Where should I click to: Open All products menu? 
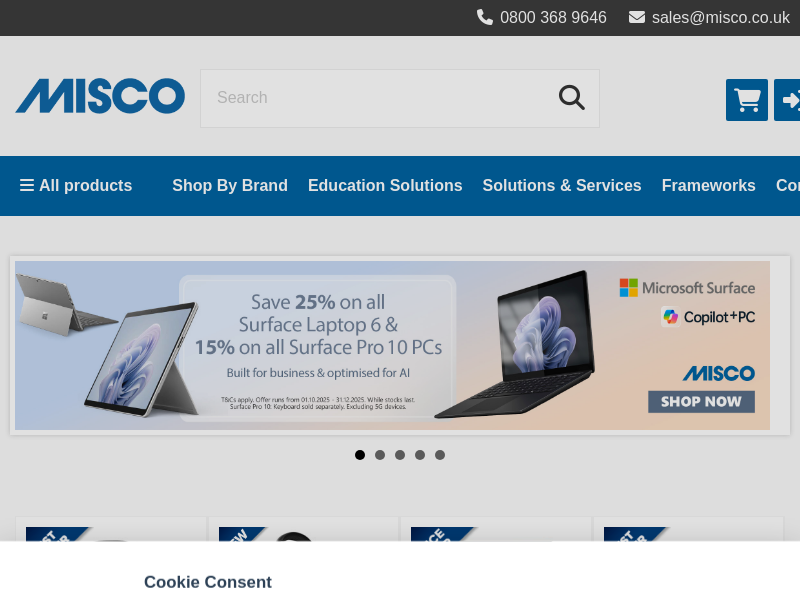[76, 185]
